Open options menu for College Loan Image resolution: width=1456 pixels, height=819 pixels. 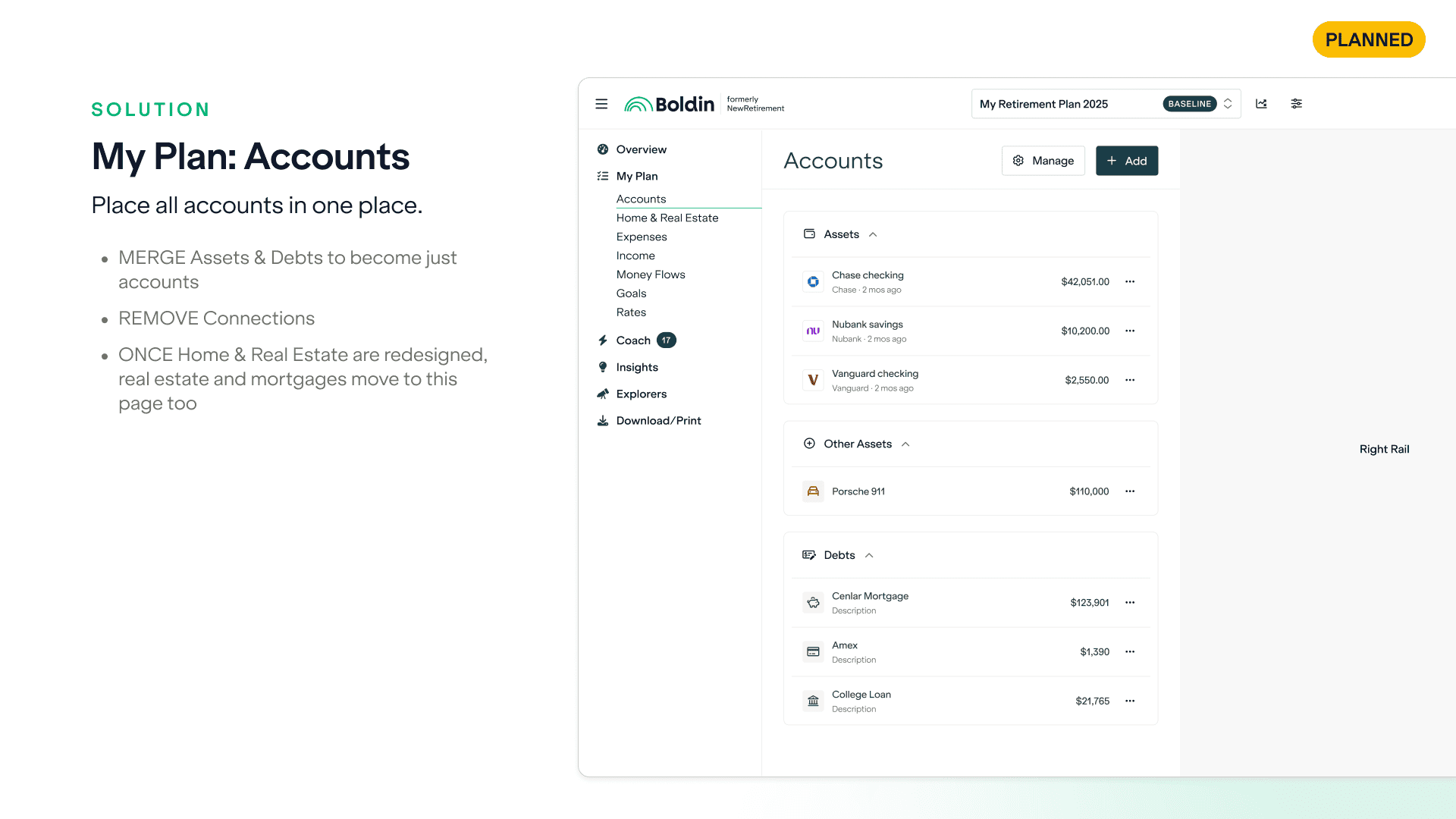pyautogui.click(x=1130, y=701)
